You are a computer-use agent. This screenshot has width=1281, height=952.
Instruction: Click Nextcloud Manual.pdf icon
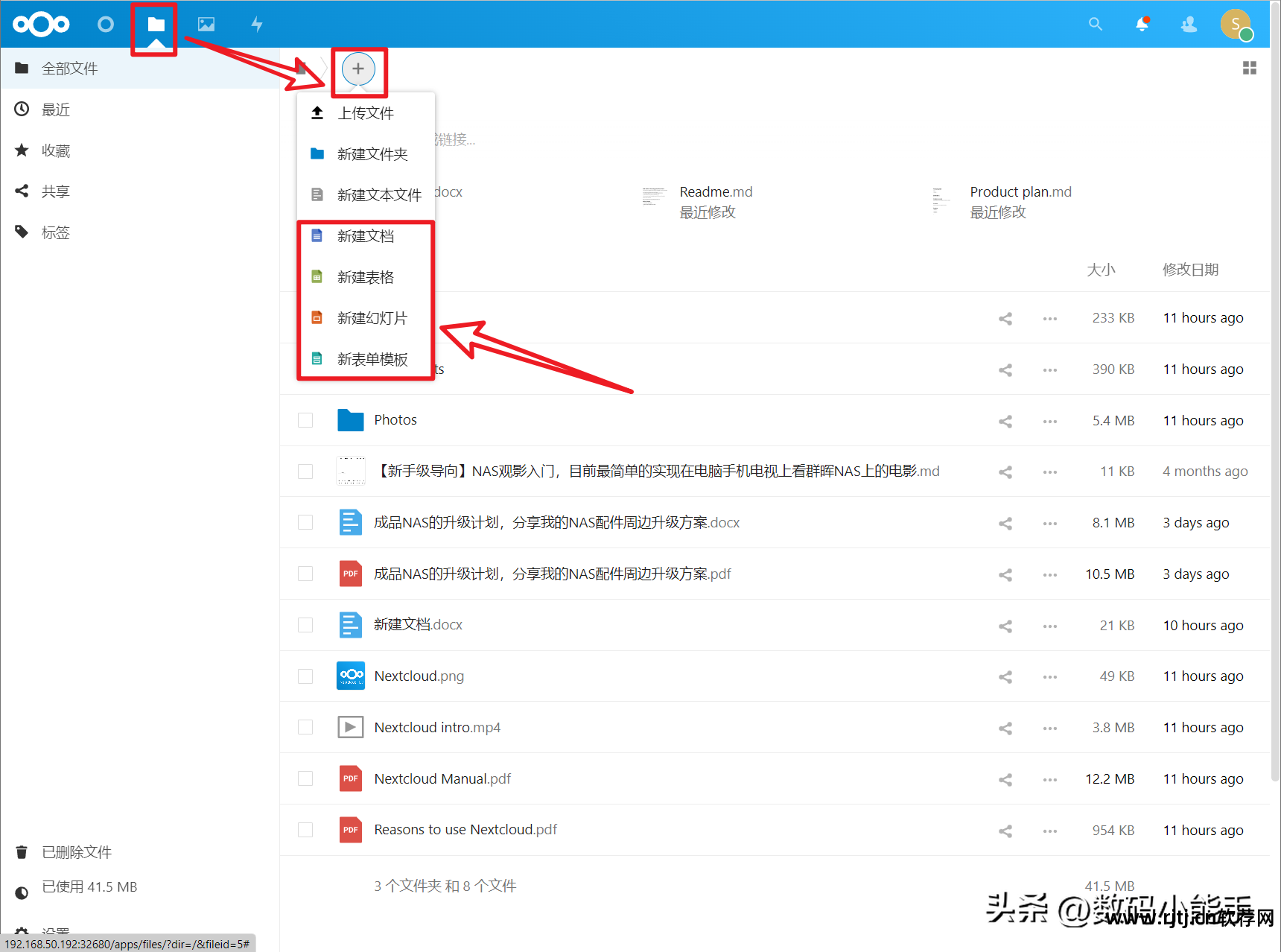pyautogui.click(x=351, y=778)
